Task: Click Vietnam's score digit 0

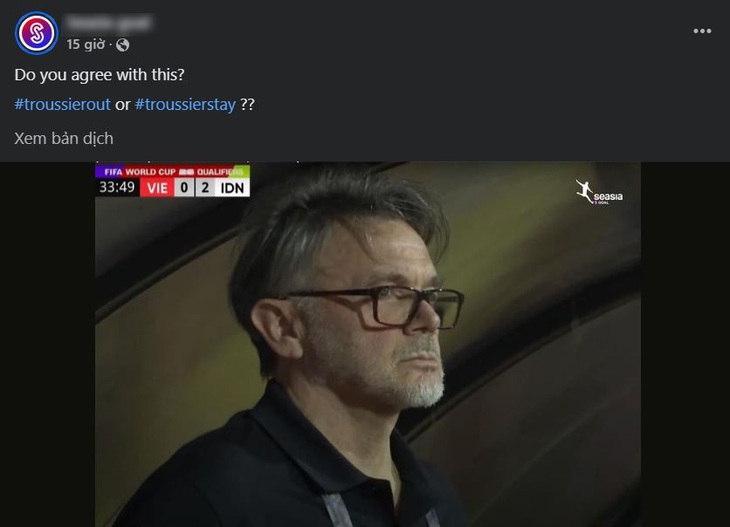Action: 184,187
